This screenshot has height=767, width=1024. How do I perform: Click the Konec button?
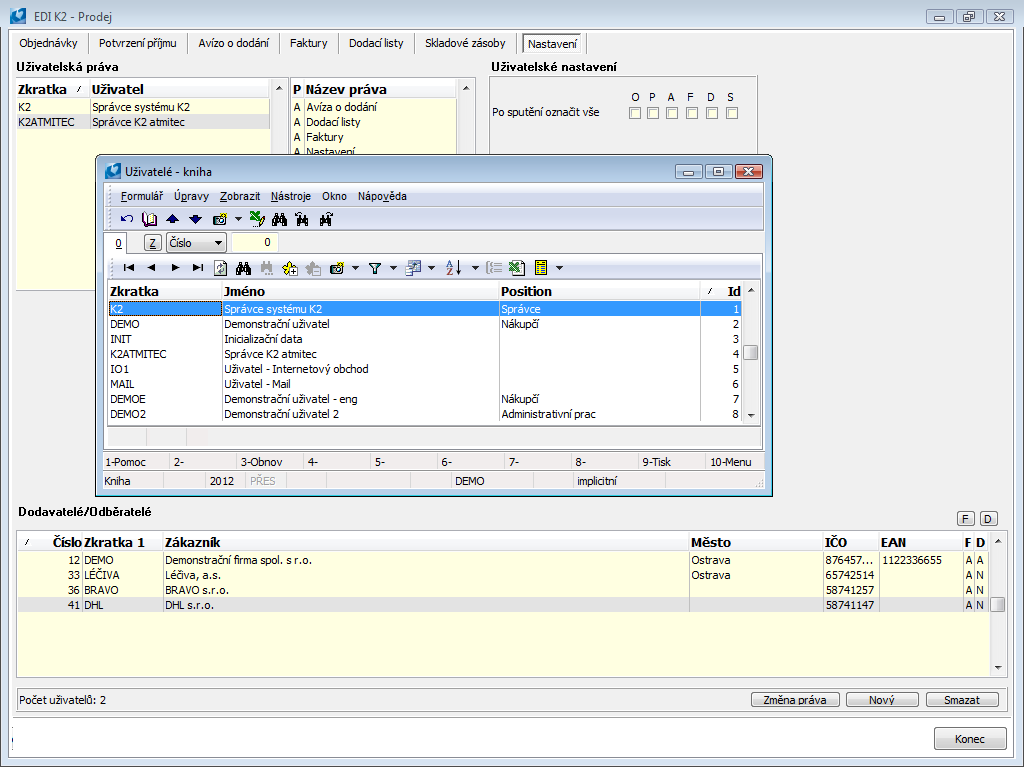[x=970, y=739]
